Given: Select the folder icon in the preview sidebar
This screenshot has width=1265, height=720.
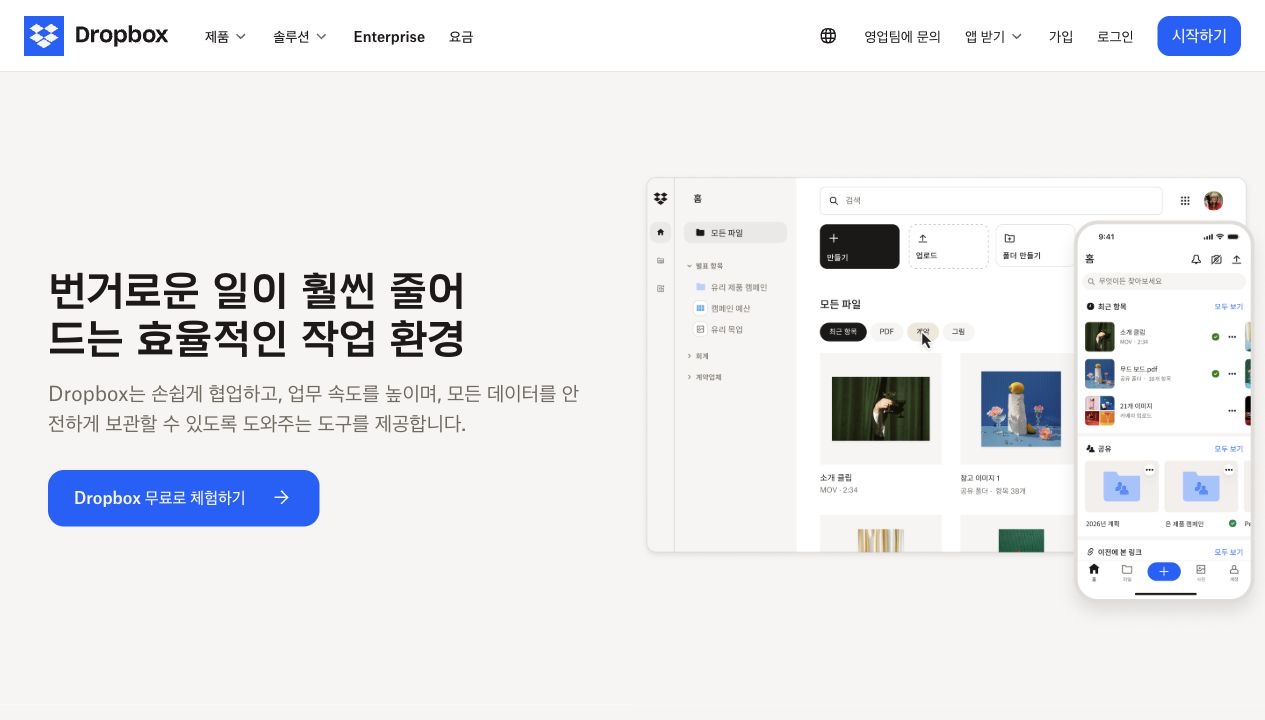Looking at the screenshot, I should click(660, 260).
